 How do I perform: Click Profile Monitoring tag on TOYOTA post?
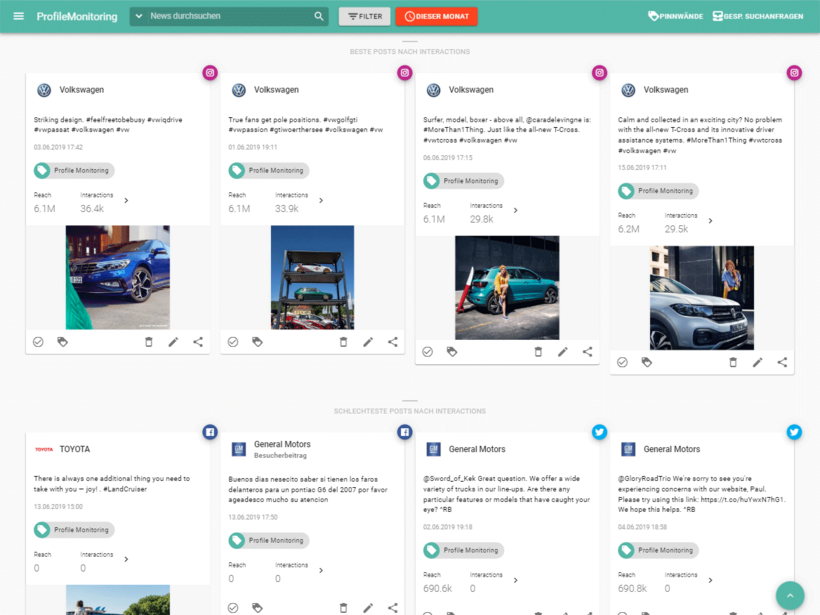tap(74, 530)
